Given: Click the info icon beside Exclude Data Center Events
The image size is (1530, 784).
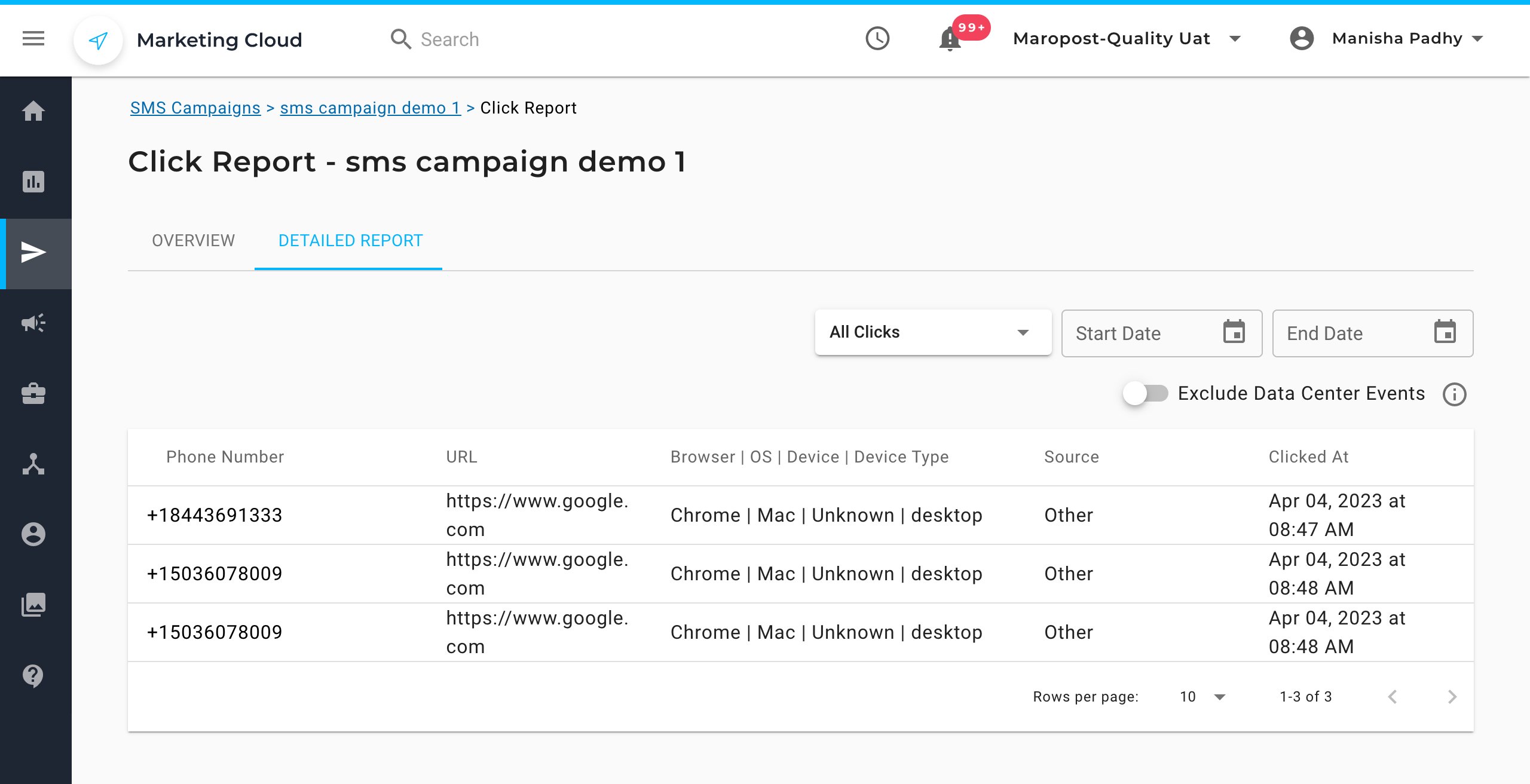Looking at the screenshot, I should (x=1454, y=394).
